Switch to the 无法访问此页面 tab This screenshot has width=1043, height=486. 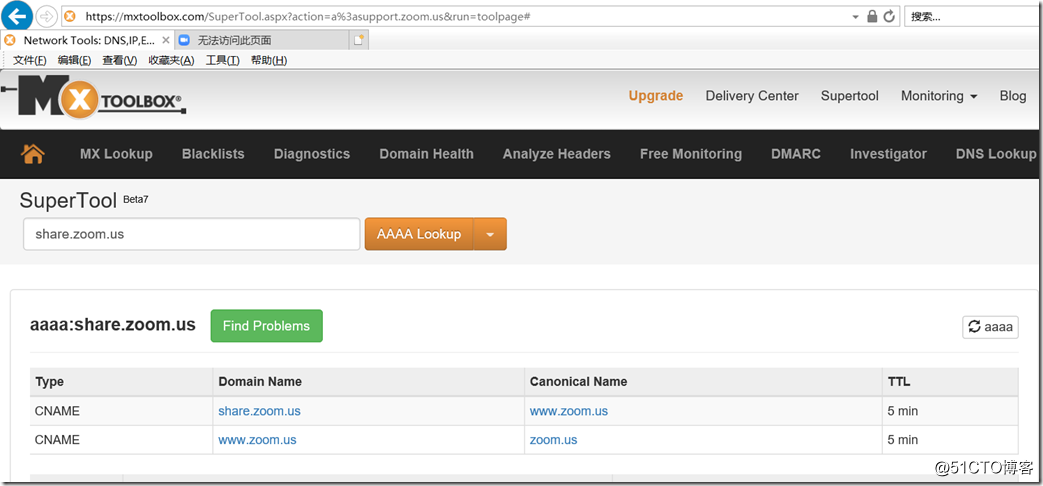click(261, 40)
